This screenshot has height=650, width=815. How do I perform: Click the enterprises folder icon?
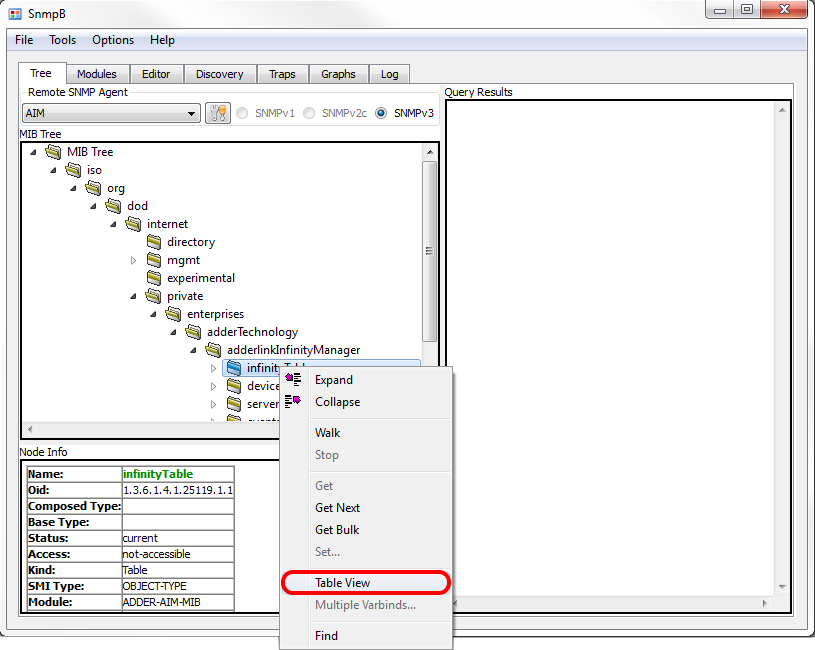coord(173,314)
